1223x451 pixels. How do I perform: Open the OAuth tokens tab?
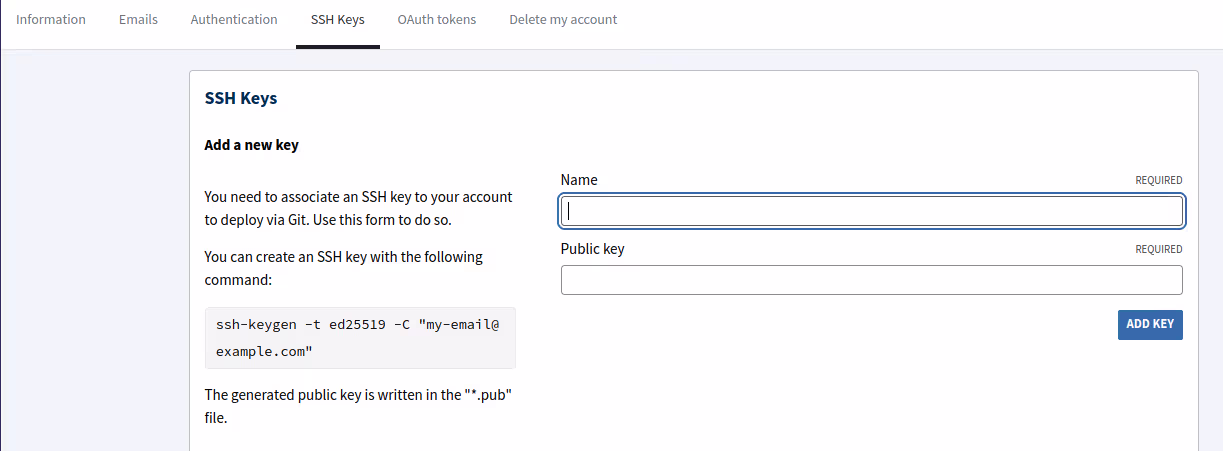[x=436, y=19]
